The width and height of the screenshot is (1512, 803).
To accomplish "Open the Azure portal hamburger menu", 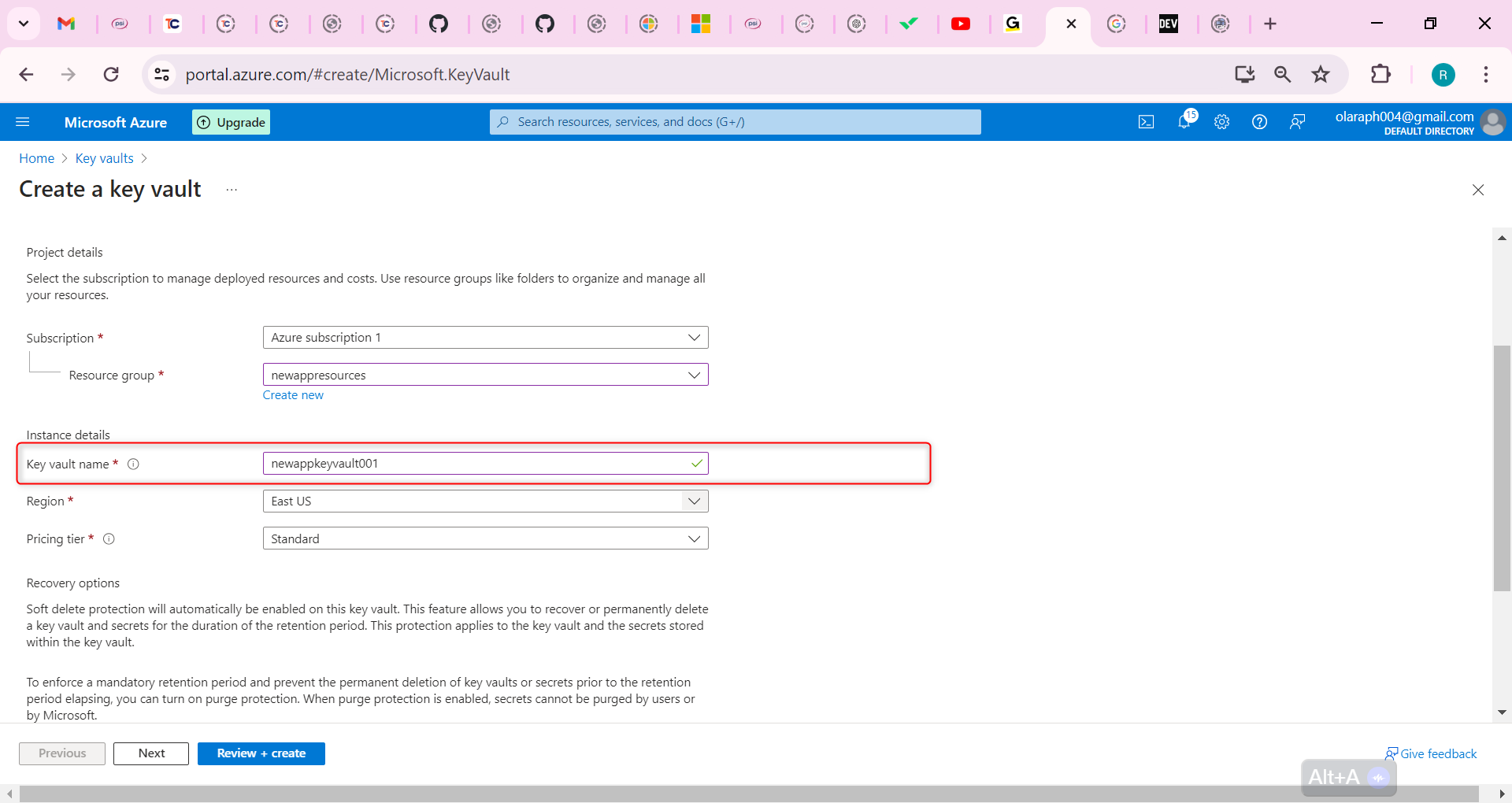I will (x=23, y=122).
